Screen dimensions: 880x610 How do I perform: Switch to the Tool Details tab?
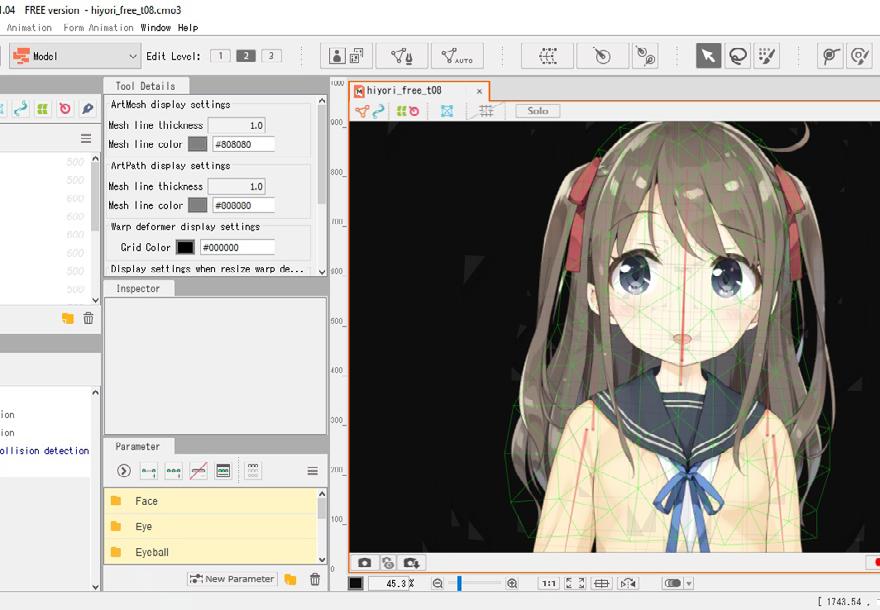pos(145,86)
